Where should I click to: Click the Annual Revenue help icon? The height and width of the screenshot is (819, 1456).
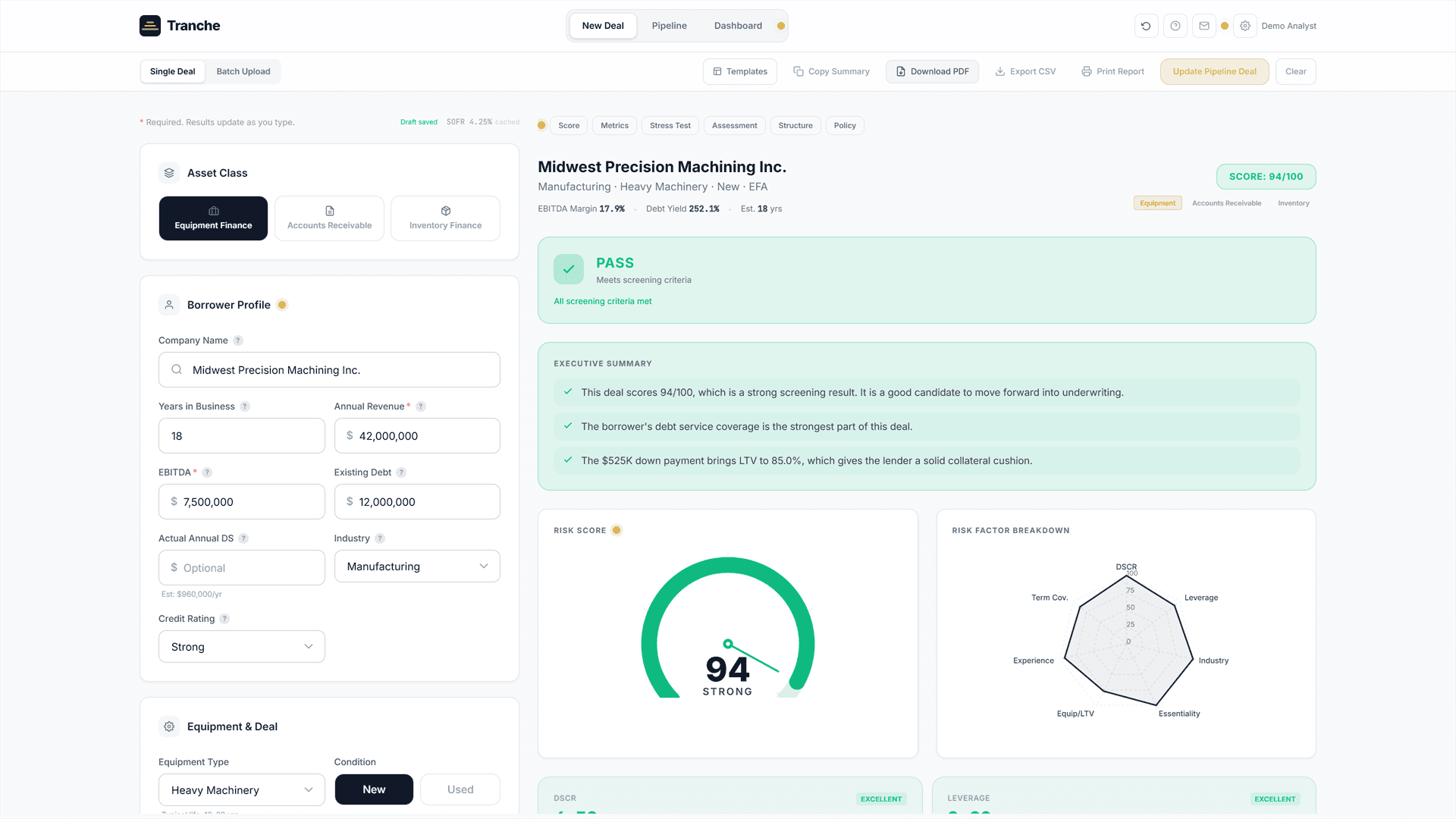[421, 406]
